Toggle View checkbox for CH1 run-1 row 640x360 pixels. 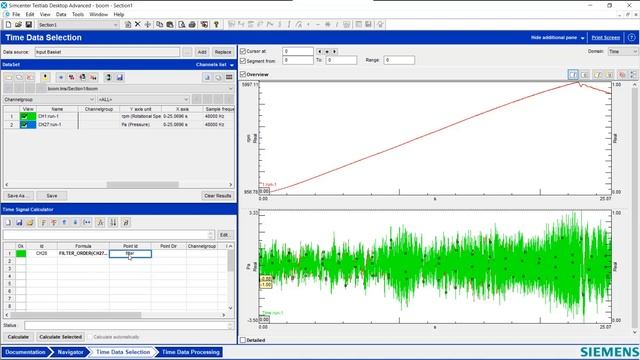point(24,116)
